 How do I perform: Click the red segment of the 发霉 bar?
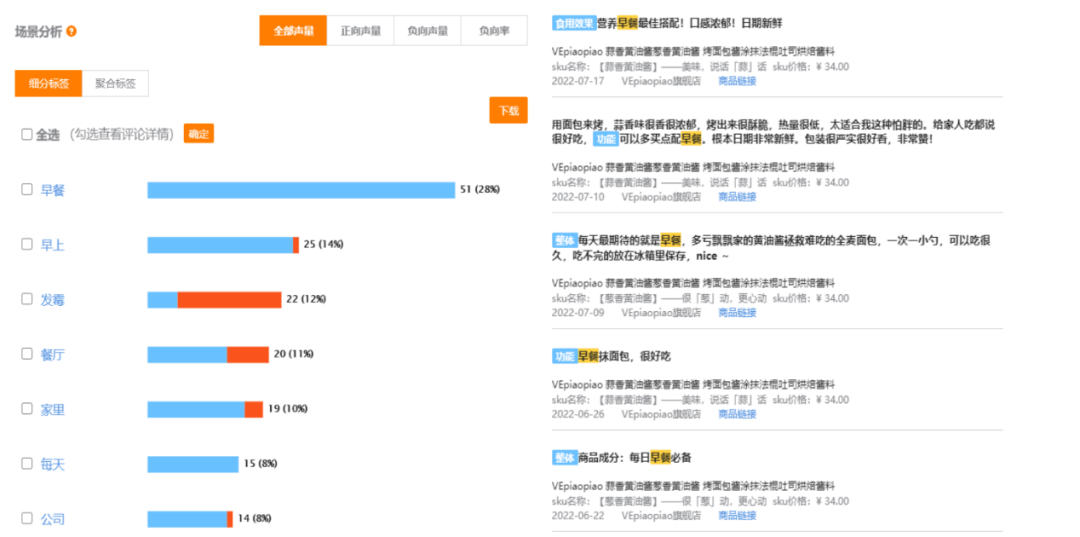229,299
